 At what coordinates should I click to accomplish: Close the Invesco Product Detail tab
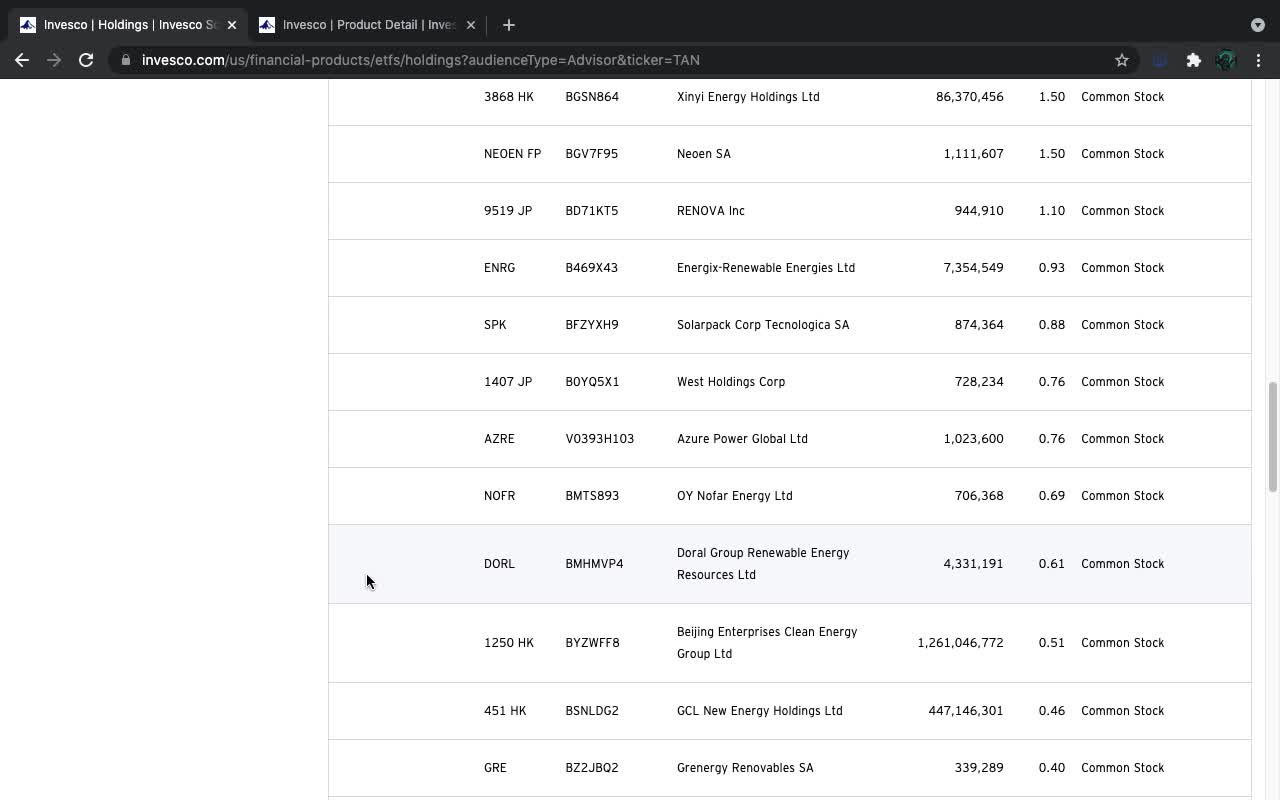[x=471, y=25]
